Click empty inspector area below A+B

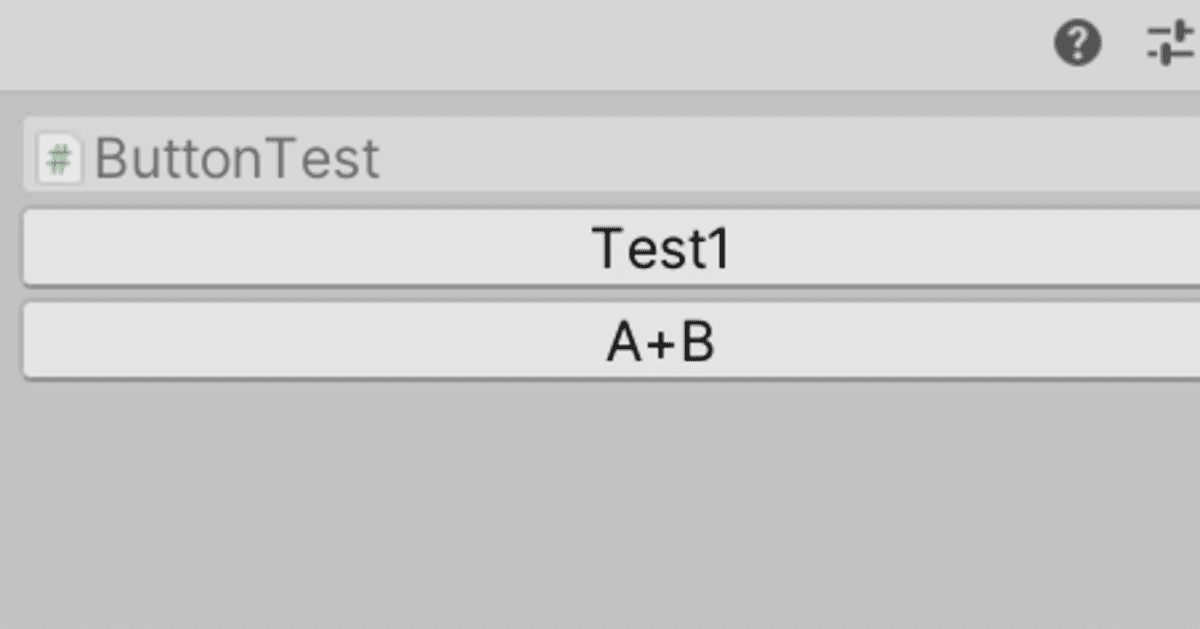[600, 505]
